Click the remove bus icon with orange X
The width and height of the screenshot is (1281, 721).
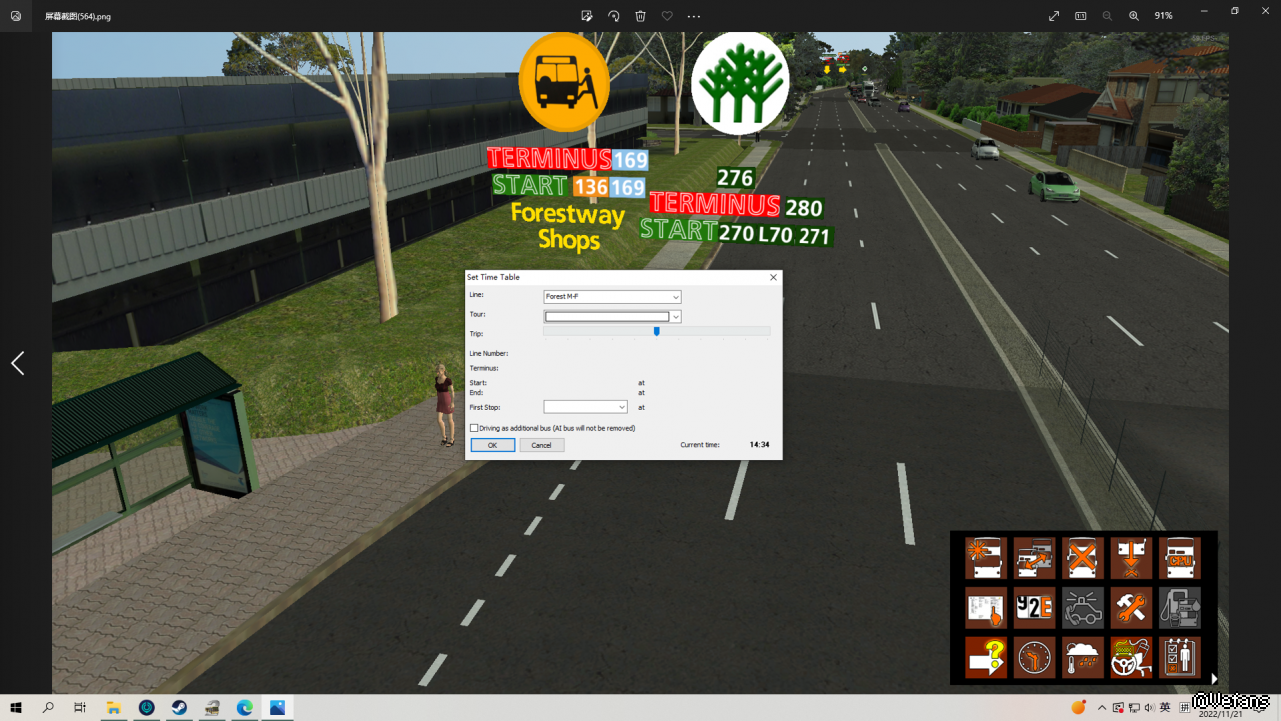click(x=1083, y=558)
